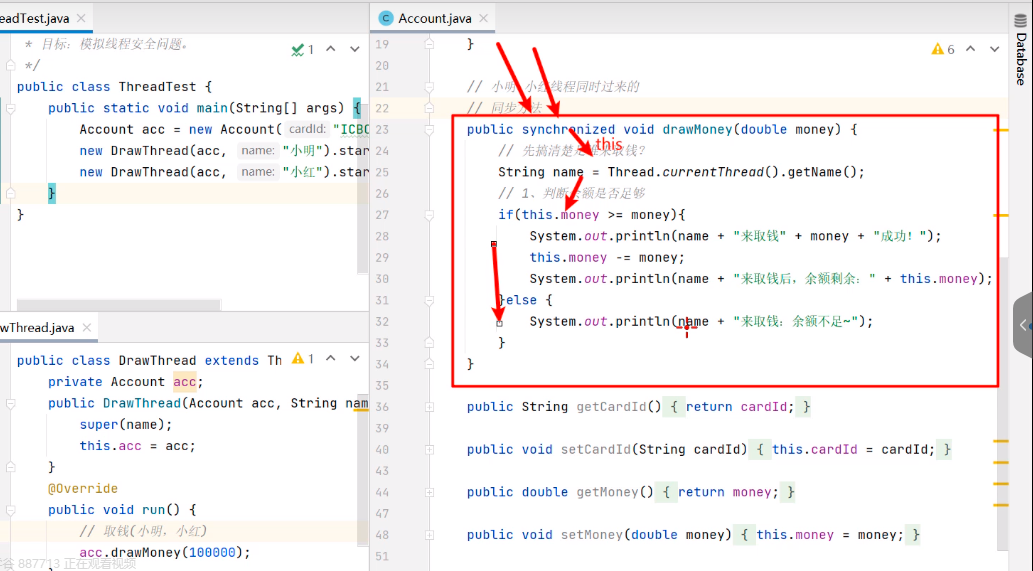Click highlighted 'acc' field in 'private Account acc;'
The image size is (1033, 571).
184,382
